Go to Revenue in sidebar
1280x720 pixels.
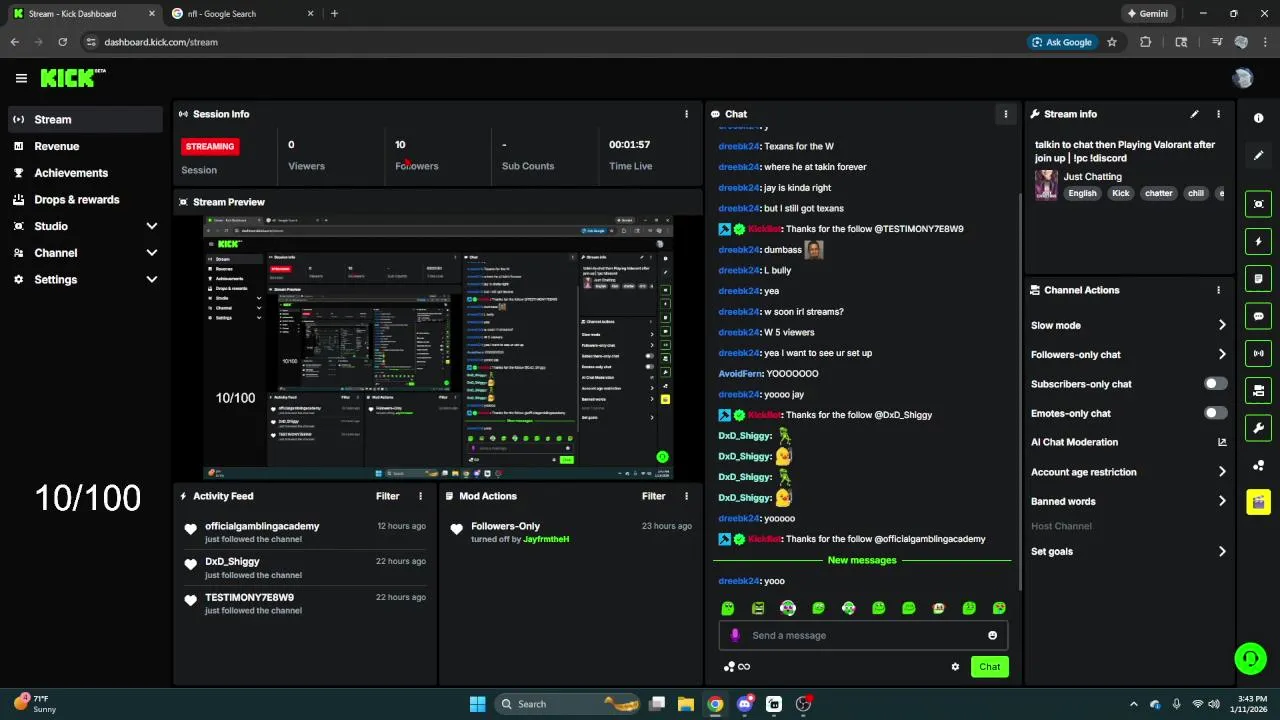pos(85,146)
